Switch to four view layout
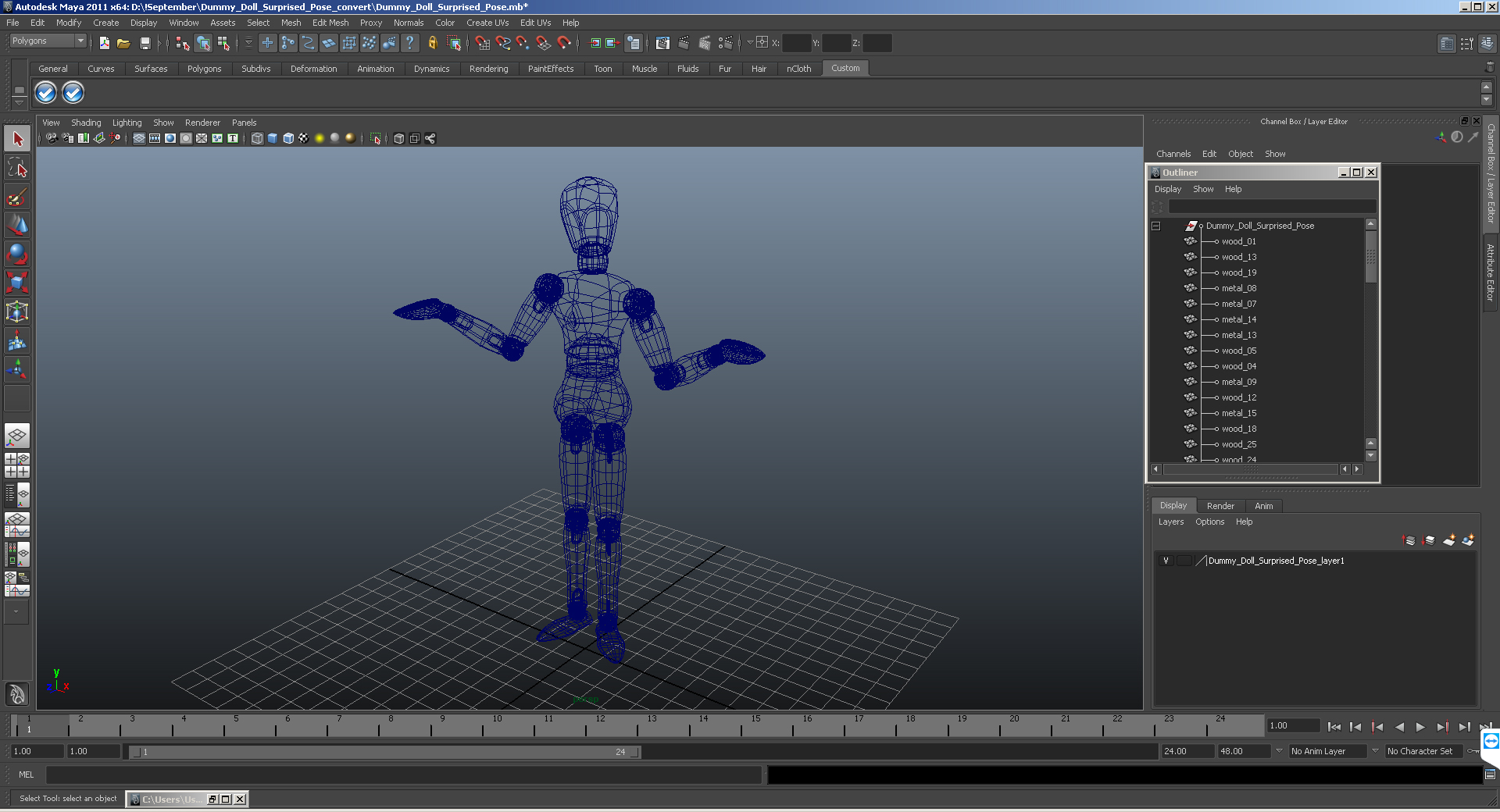 [17, 465]
